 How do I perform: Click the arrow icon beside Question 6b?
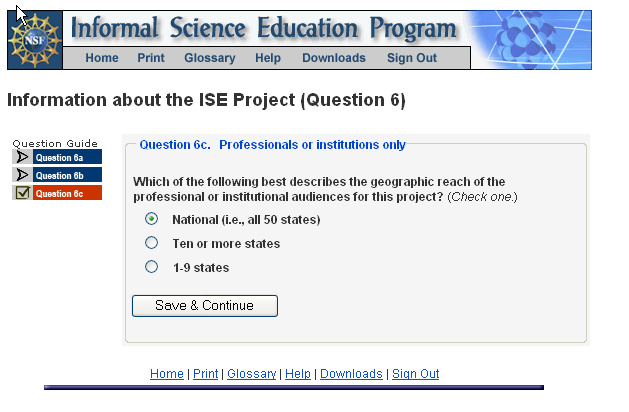(22, 175)
